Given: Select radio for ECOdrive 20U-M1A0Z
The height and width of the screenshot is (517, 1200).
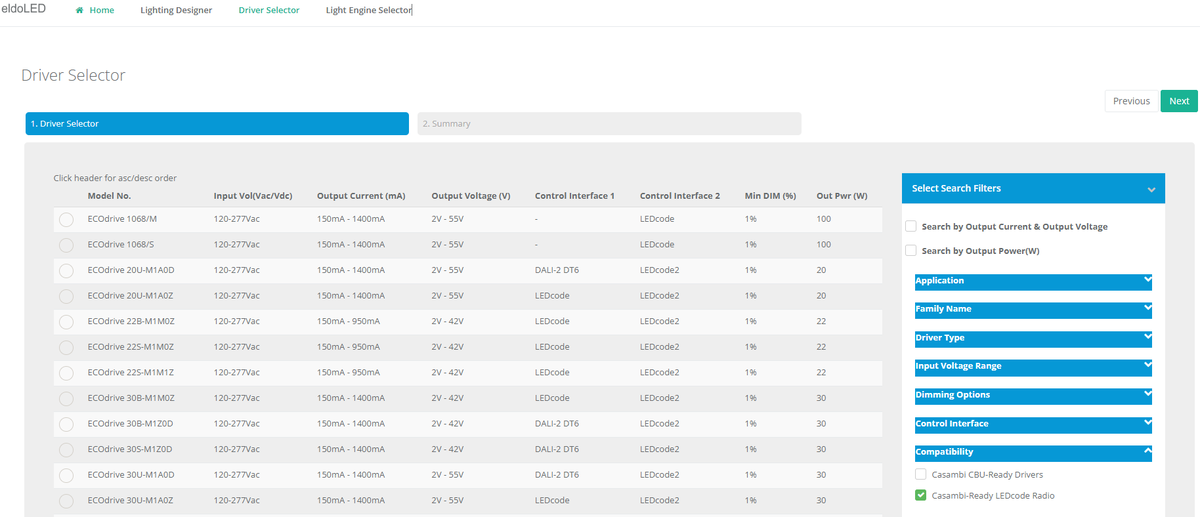Looking at the screenshot, I should (66, 296).
